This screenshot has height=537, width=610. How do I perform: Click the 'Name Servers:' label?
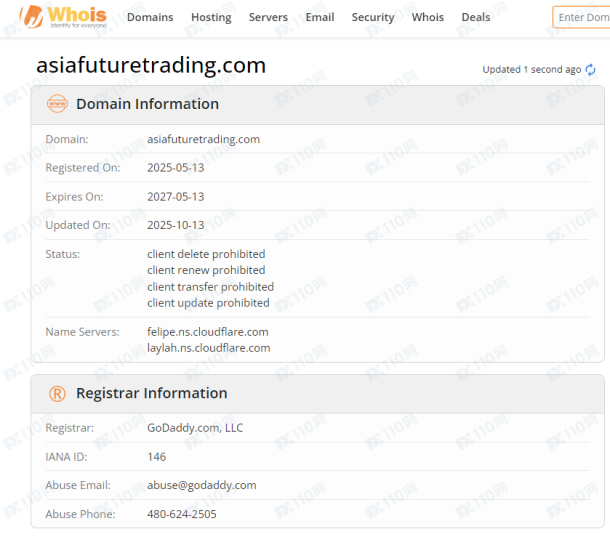pos(82,332)
